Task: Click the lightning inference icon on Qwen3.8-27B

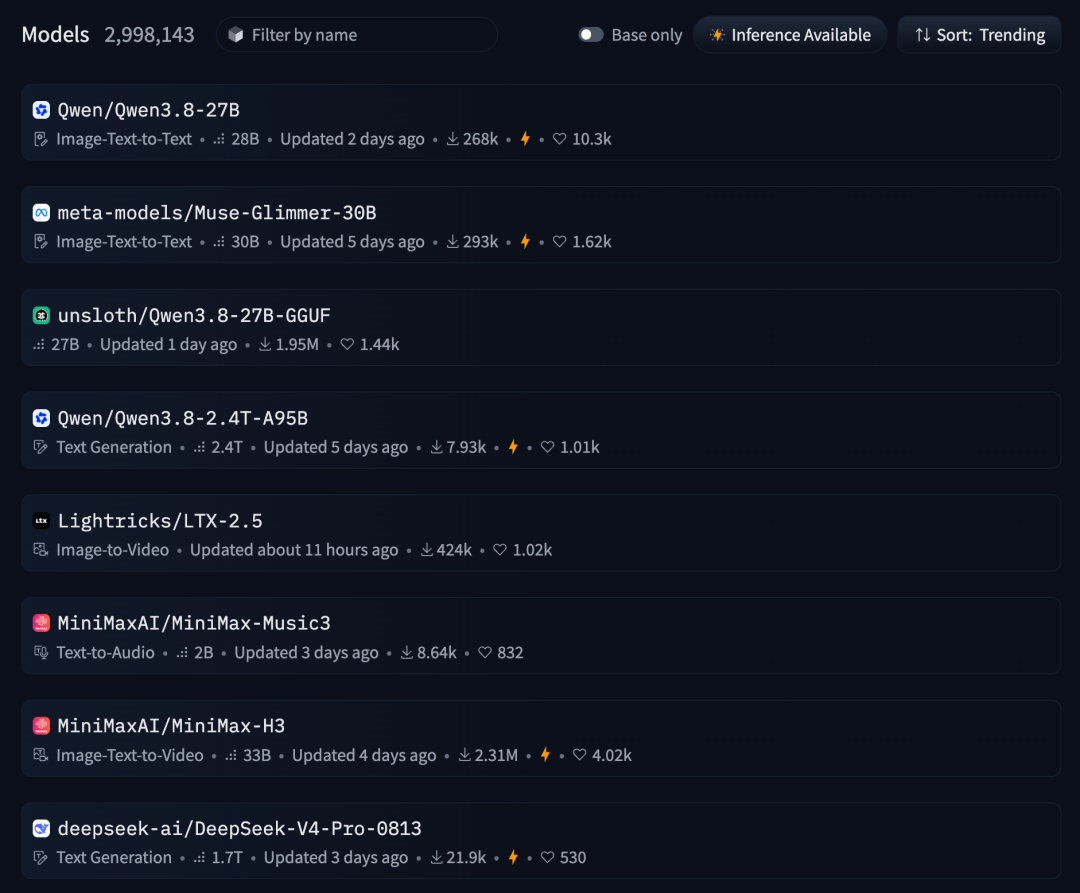Action: pos(525,139)
